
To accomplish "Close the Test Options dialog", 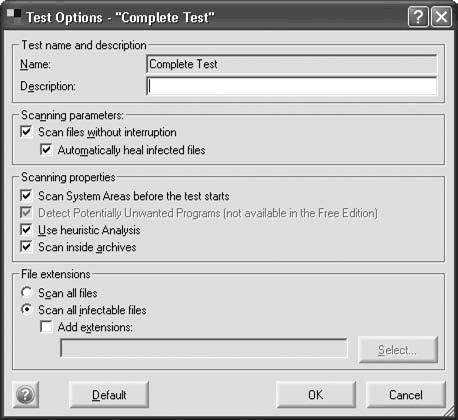I will (x=442, y=17).
